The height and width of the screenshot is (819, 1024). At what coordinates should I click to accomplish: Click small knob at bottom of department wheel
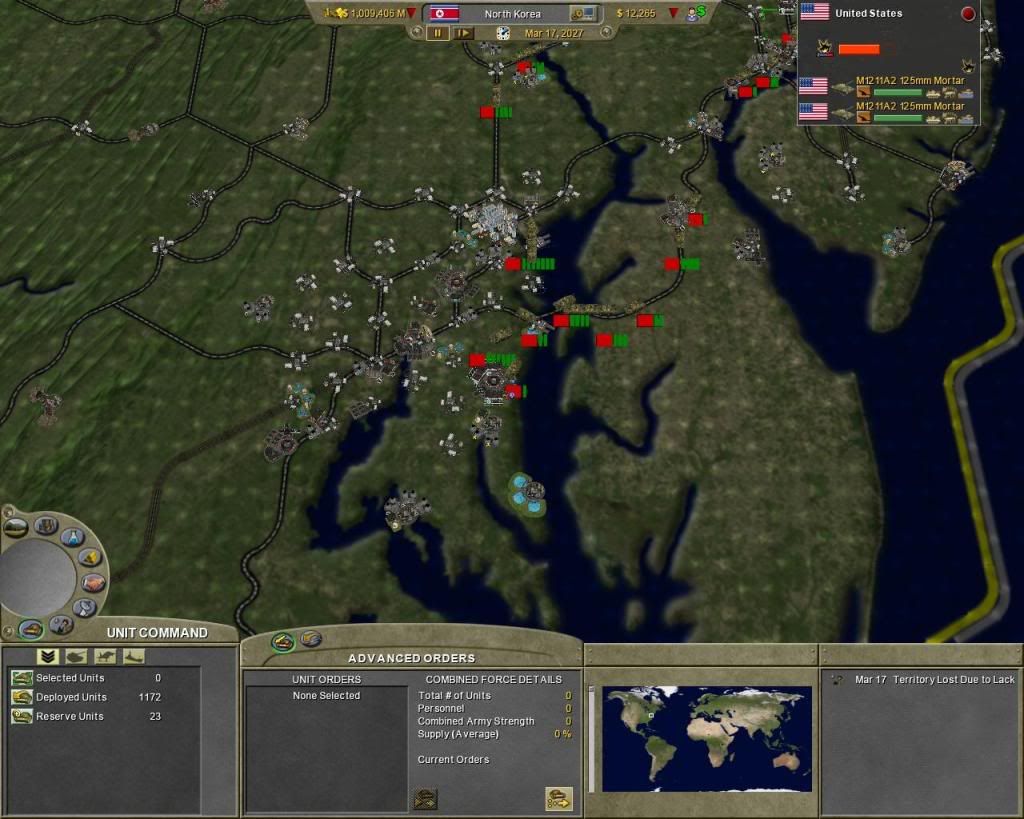[x=8, y=632]
